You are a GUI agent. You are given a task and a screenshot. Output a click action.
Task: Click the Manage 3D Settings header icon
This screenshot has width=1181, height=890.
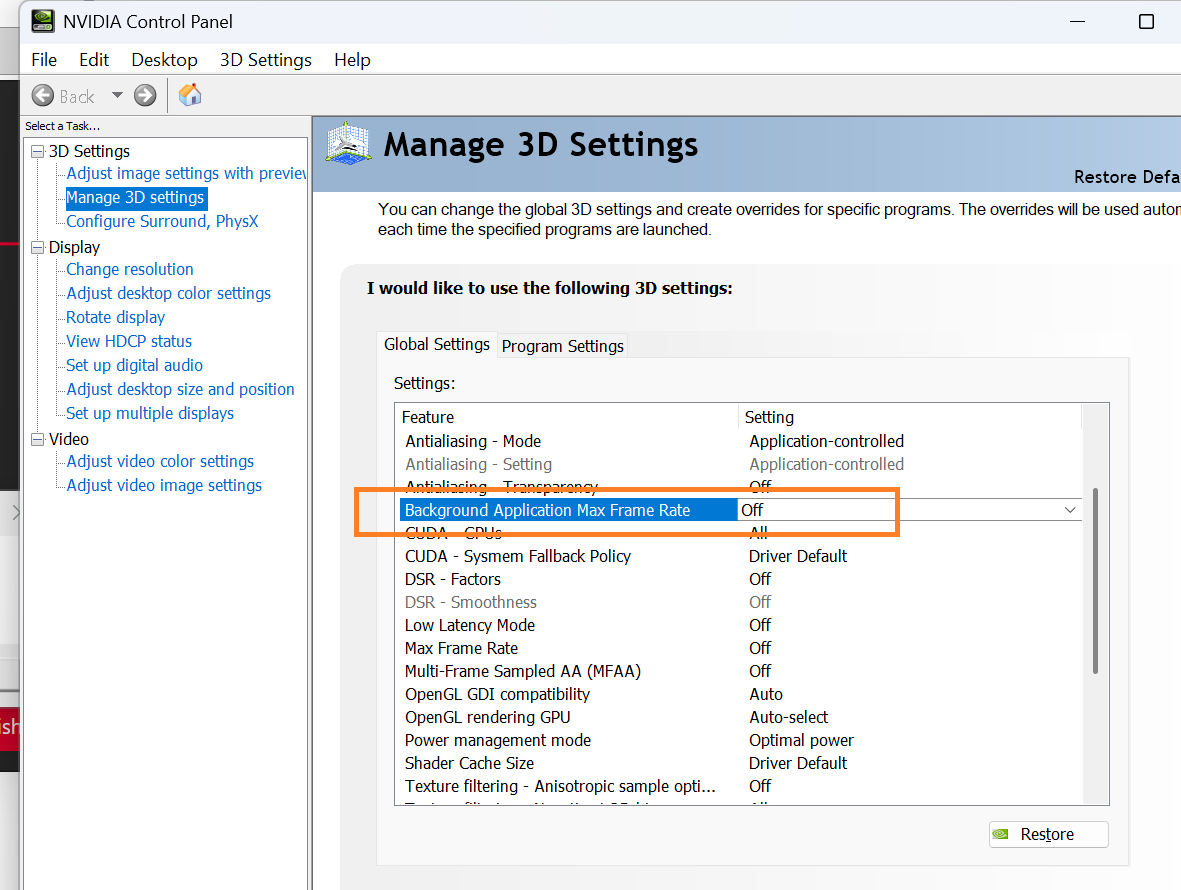click(349, 145)
